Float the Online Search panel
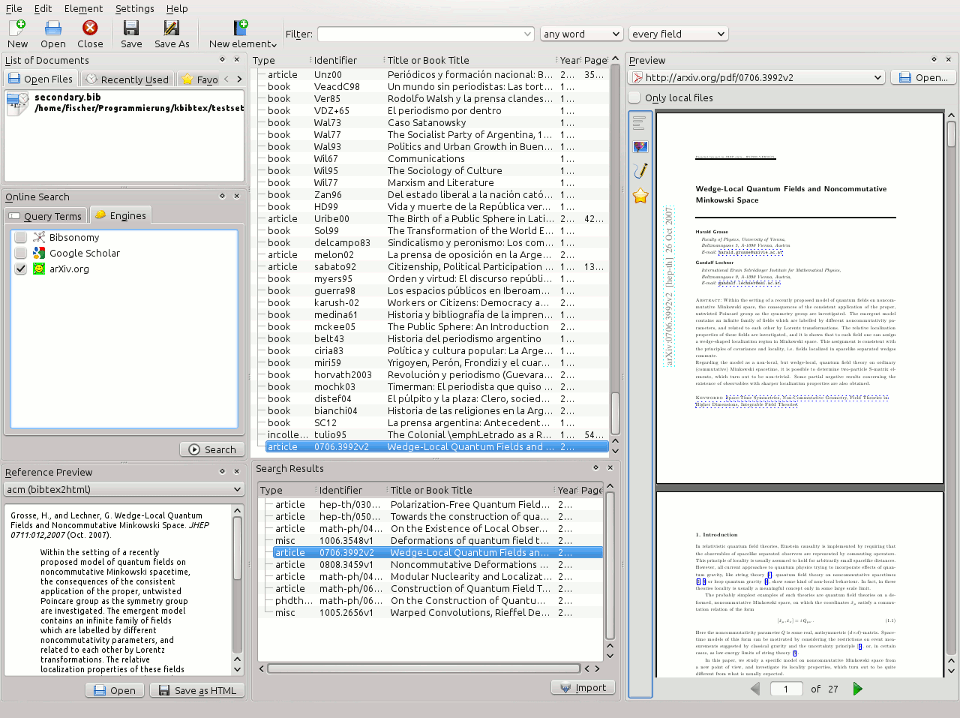Screen dimensions: 960x718 222,196
